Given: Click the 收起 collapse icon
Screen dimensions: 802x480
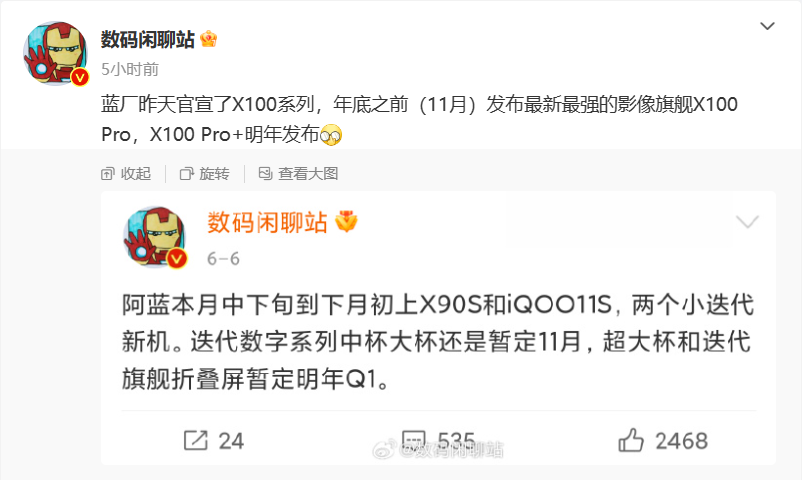Looking at the screenshot, I should (x=107, y=174).
